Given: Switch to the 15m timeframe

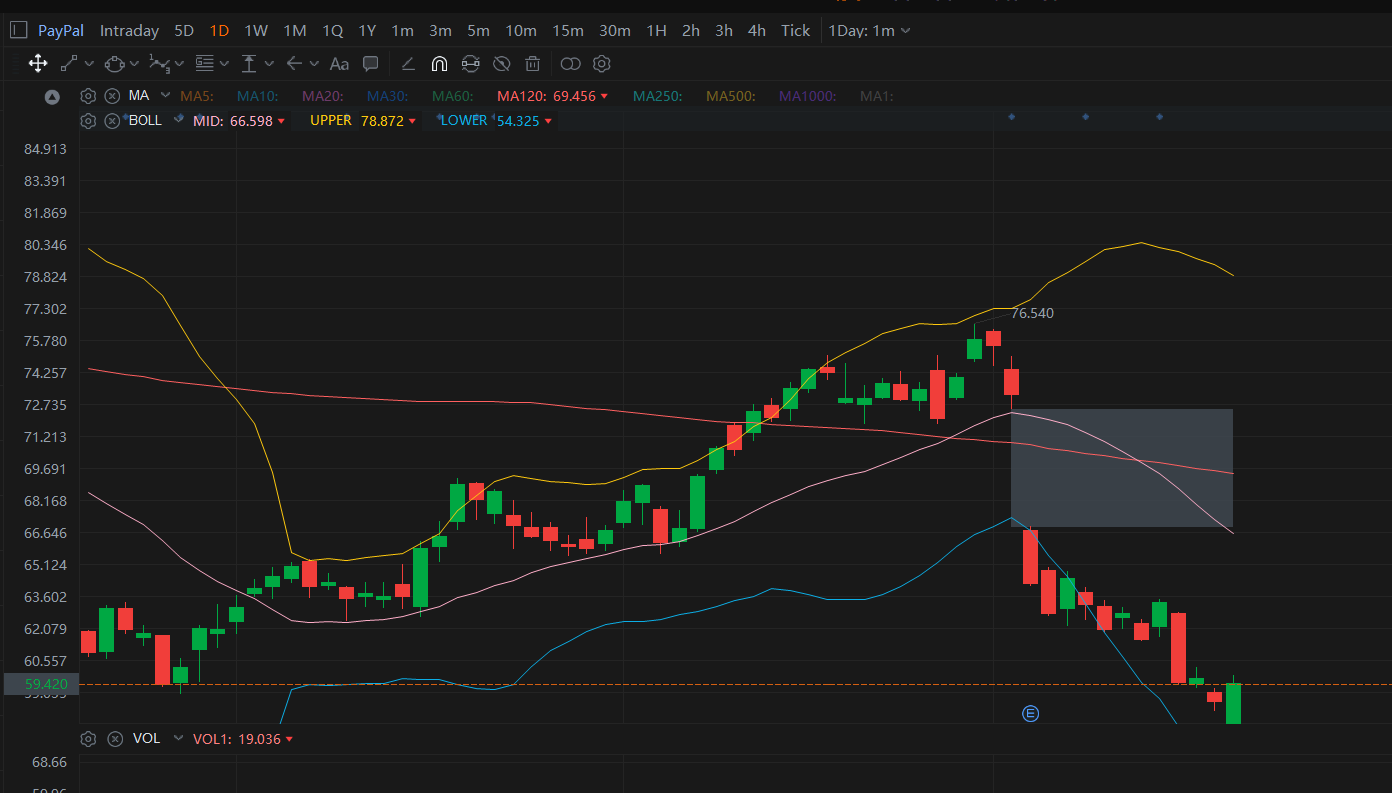Looking at the screenshot, I should pyautogui.click(x=567, y=30).
